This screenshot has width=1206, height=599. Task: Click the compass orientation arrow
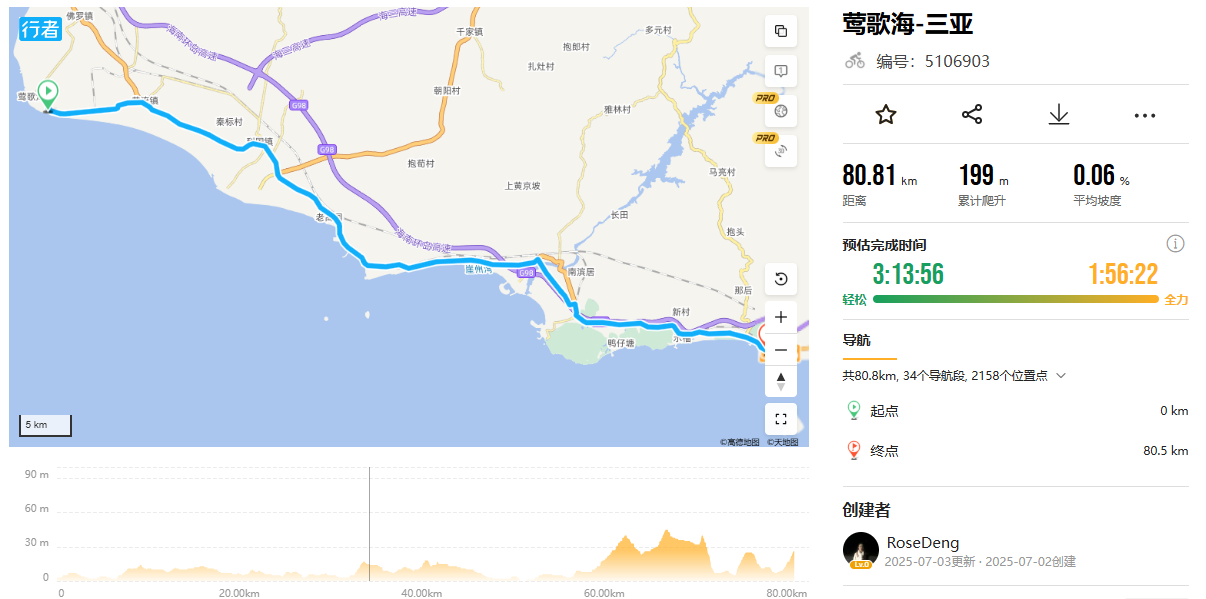[780, 381]
